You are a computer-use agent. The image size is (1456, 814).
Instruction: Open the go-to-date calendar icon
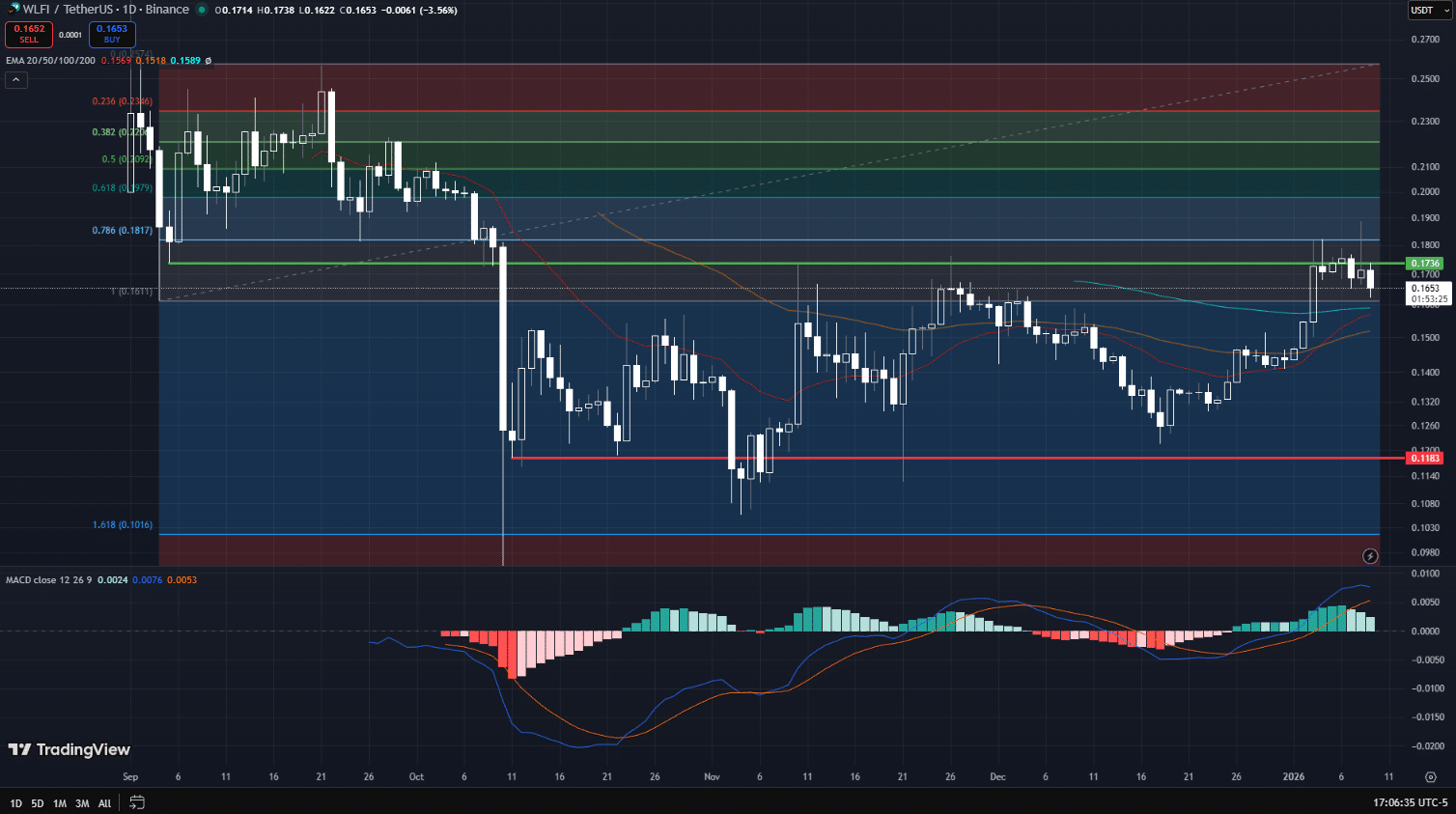[x=135, y=802]
